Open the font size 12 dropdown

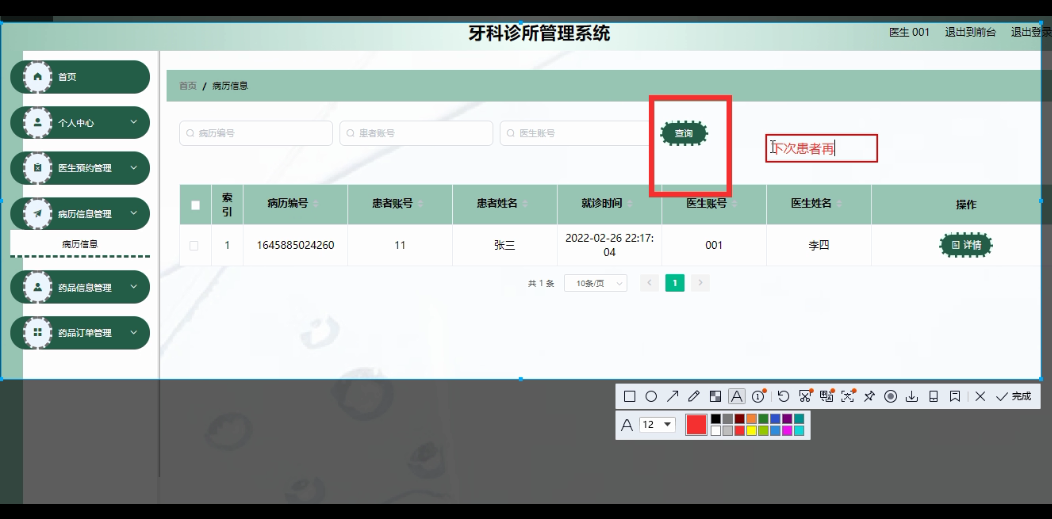658,424
